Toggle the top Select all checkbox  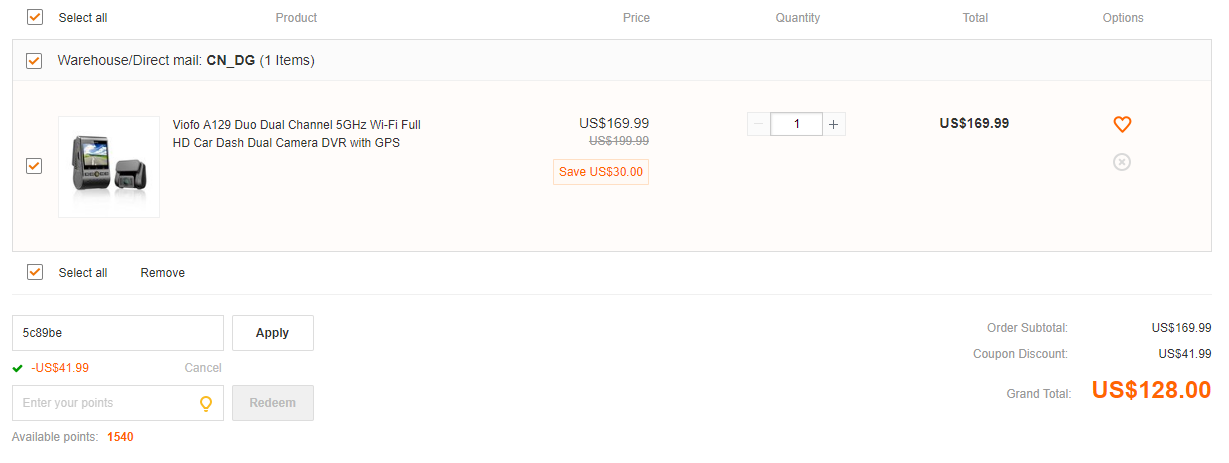(x=35, y=17)
